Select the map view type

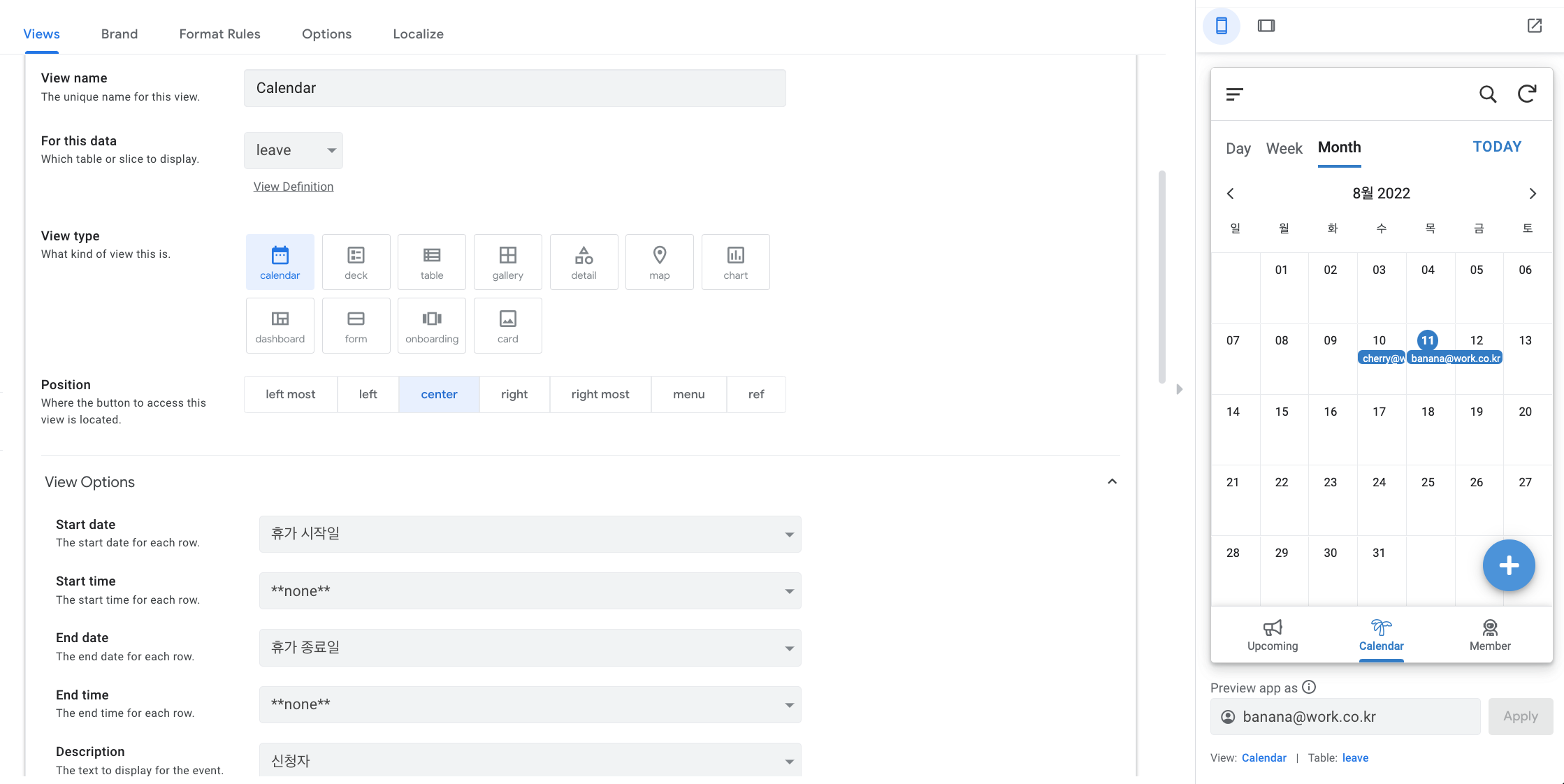pos(659,262)
